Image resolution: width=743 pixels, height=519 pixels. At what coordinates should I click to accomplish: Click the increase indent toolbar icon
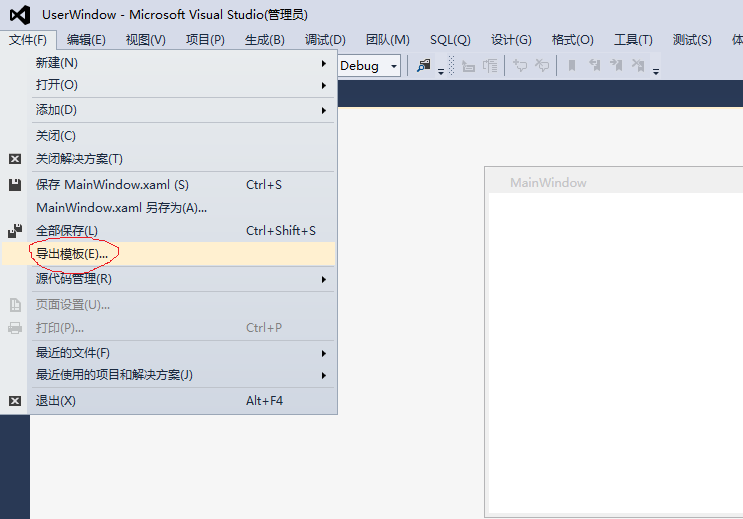[x=490, y=66]
